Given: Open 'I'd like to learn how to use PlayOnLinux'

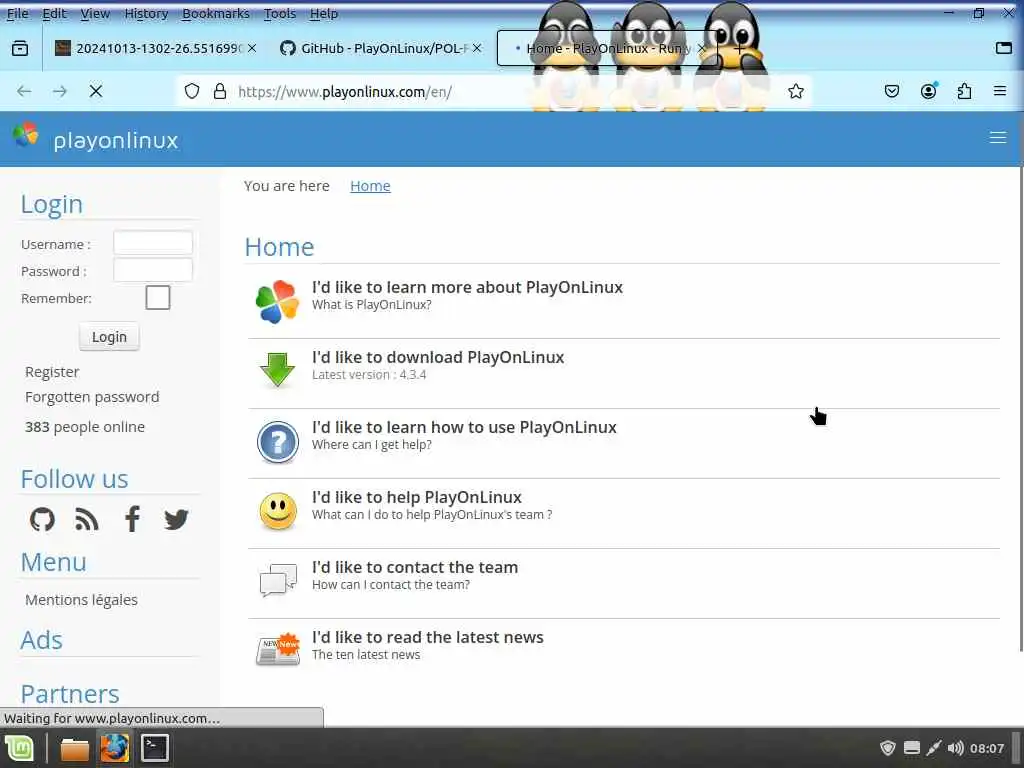Looking at the screenshot, I should point(464,427).
